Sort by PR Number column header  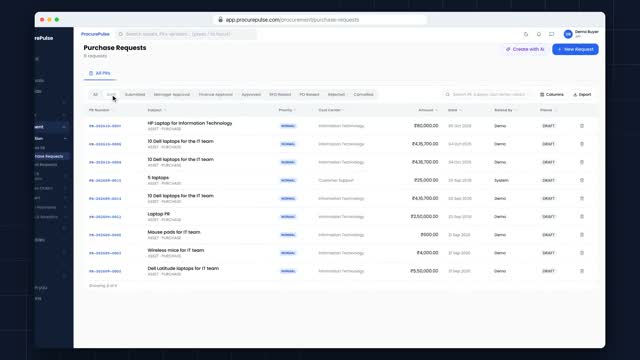point(99,110)
